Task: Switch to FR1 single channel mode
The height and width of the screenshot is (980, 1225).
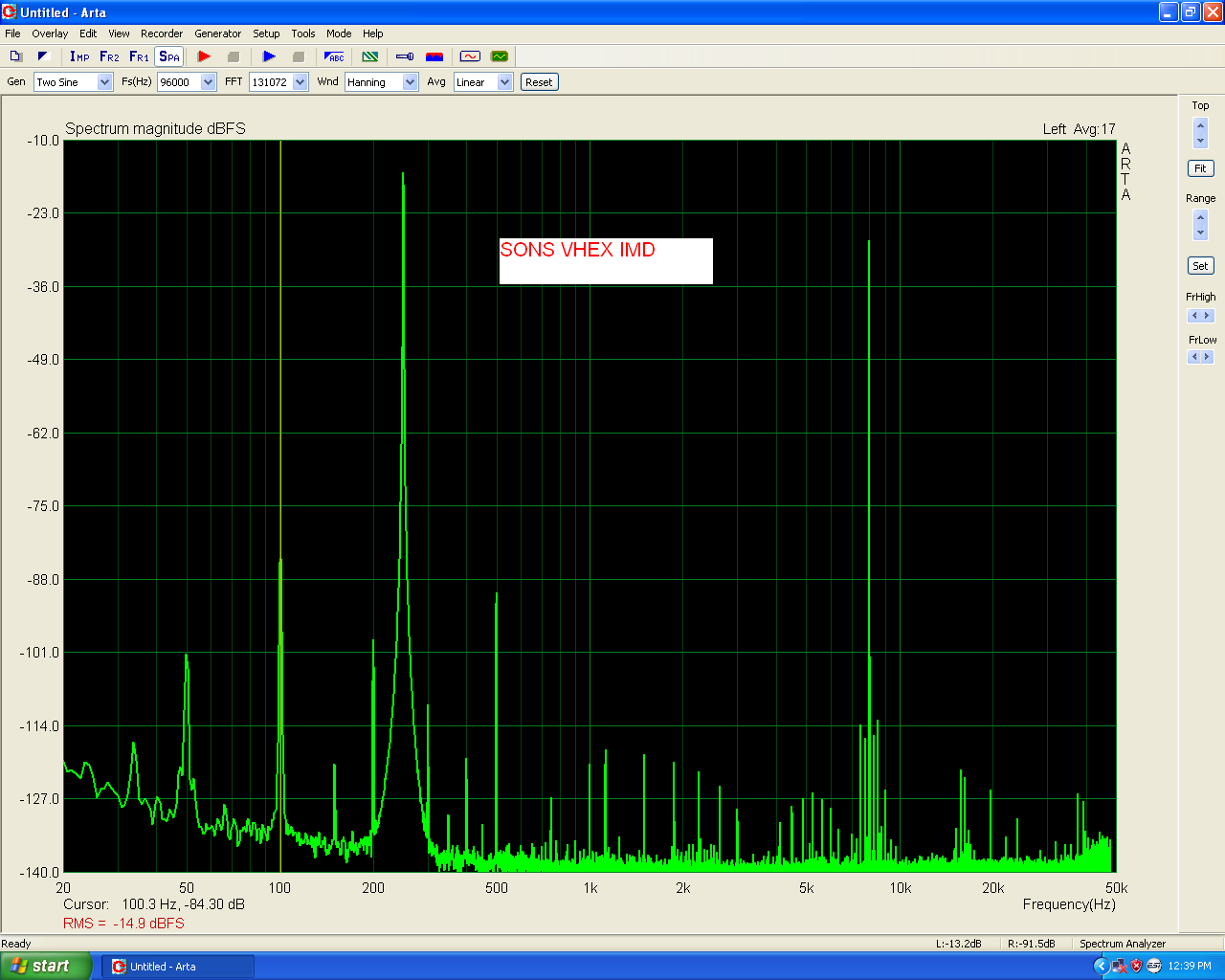Action: click(x=139, y=56)
